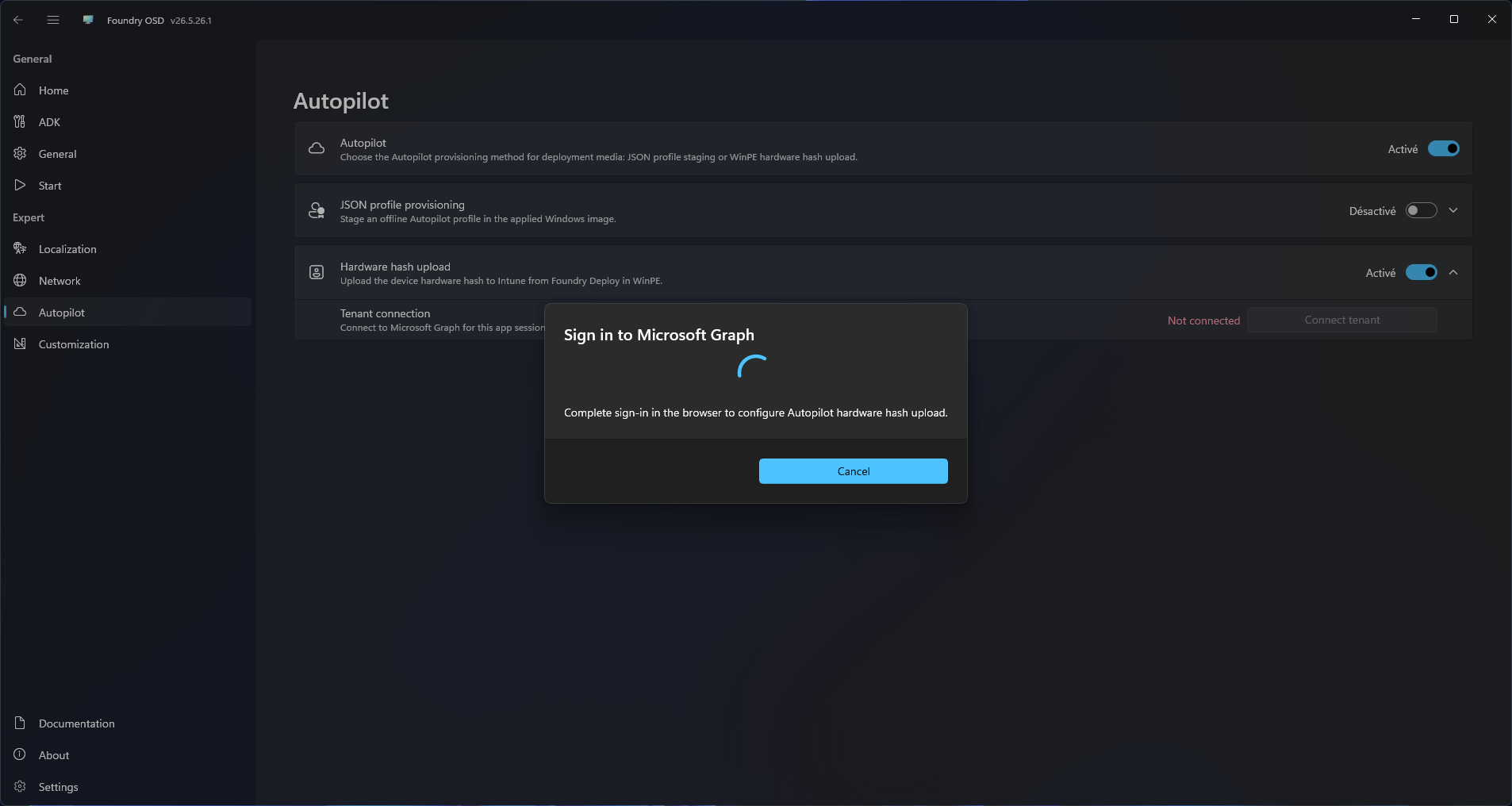
Task: Click the version text v26.5.26.1
Action: pyautogui.click(x=191, y=21)
